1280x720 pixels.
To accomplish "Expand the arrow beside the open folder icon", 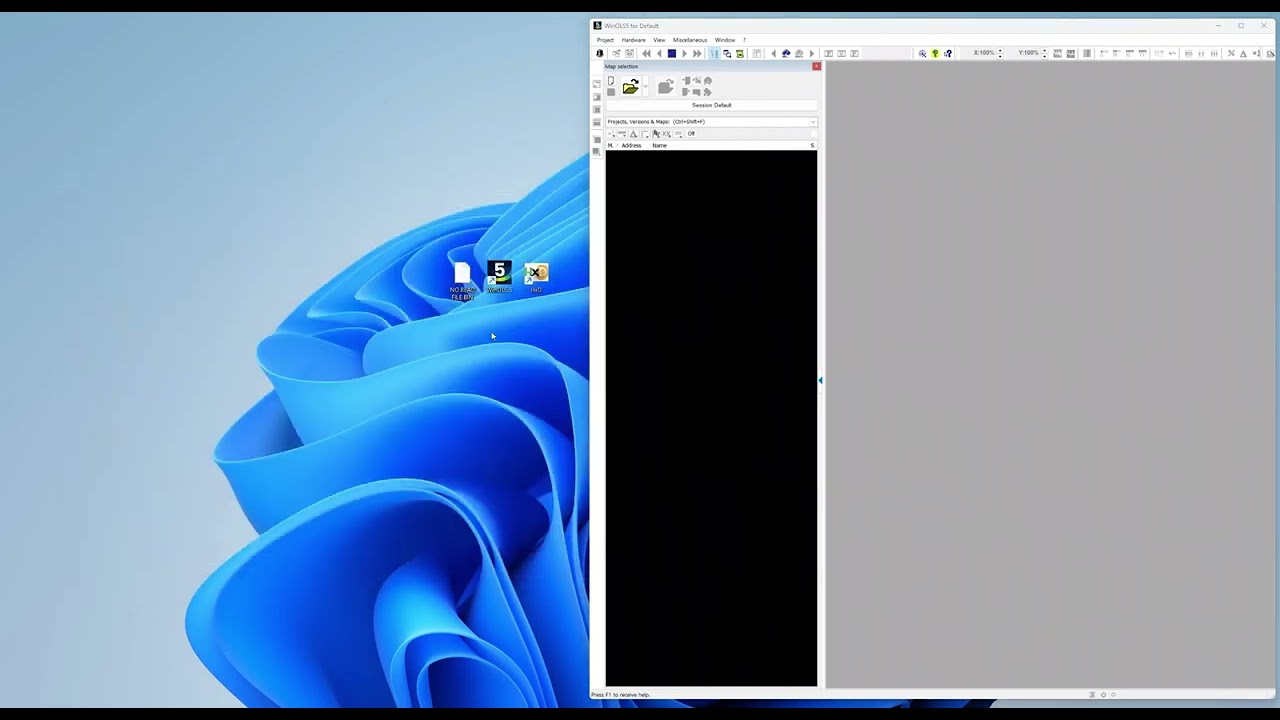I will point(645,87).
